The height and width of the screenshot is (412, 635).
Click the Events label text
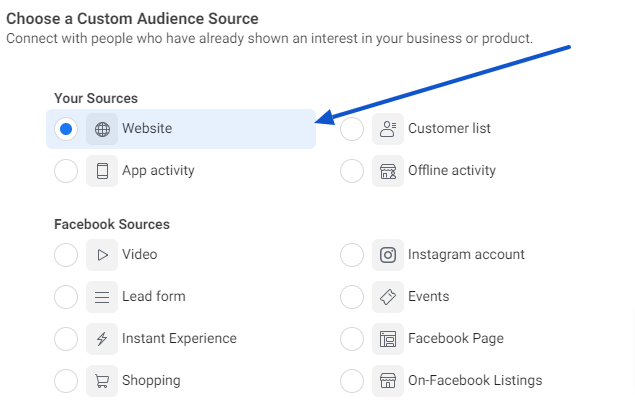428,297
